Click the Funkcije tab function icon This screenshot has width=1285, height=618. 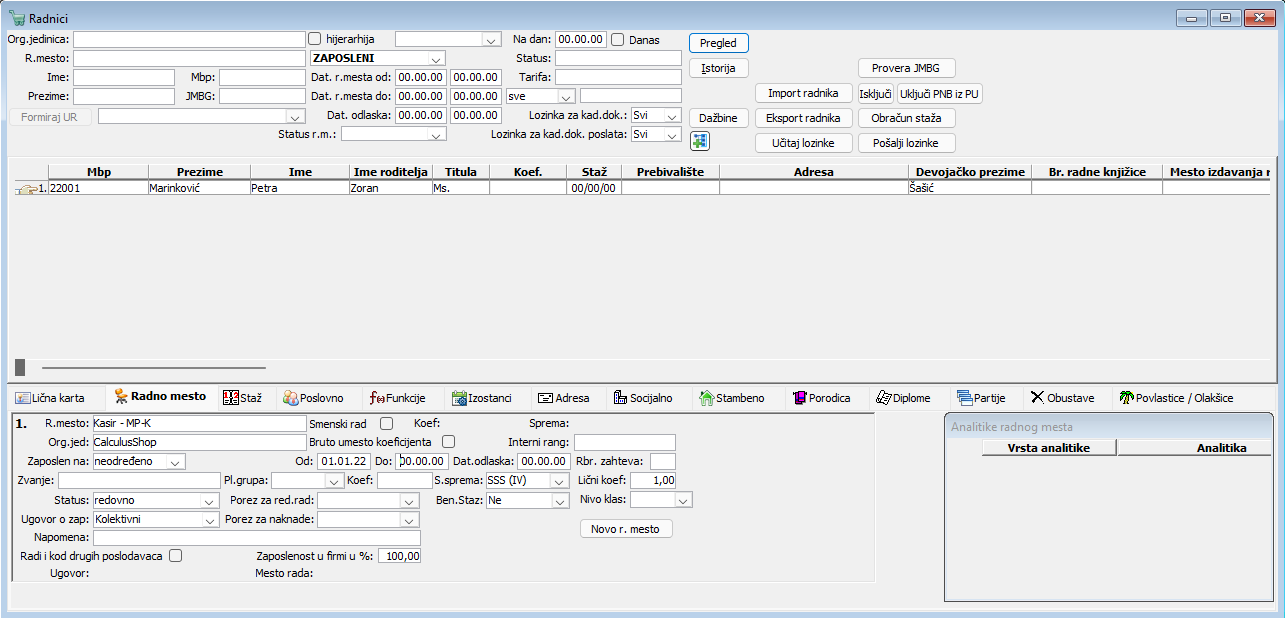pos(377,398)
